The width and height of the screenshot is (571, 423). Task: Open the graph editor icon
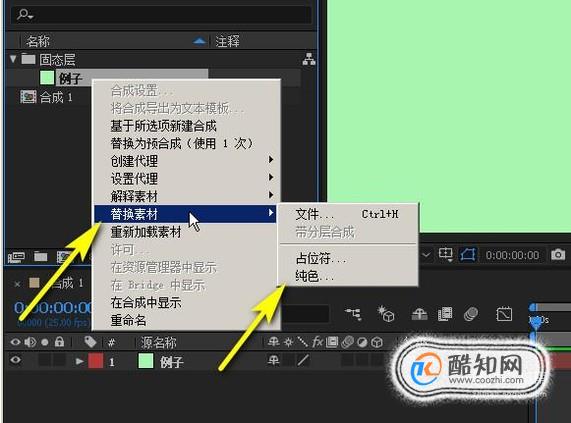click(x=504, y=314)
